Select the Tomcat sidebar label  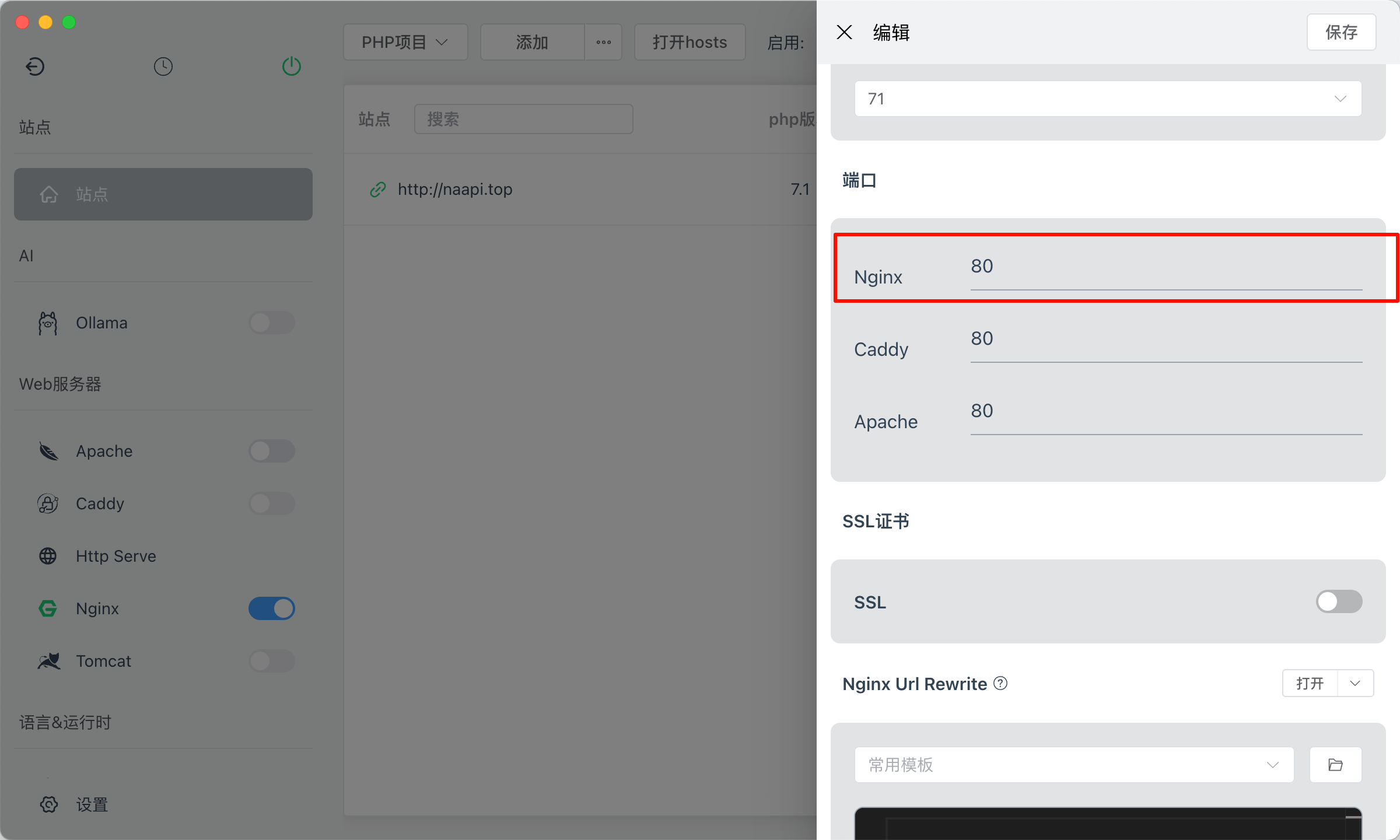(103, 661)
